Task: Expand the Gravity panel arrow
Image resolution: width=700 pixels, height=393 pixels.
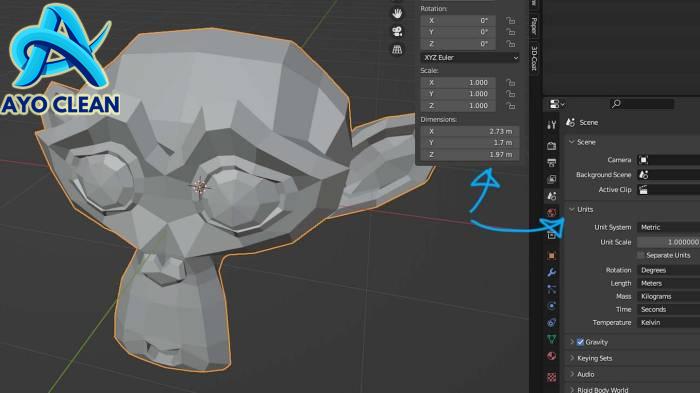Action: [x=572, y=342]
